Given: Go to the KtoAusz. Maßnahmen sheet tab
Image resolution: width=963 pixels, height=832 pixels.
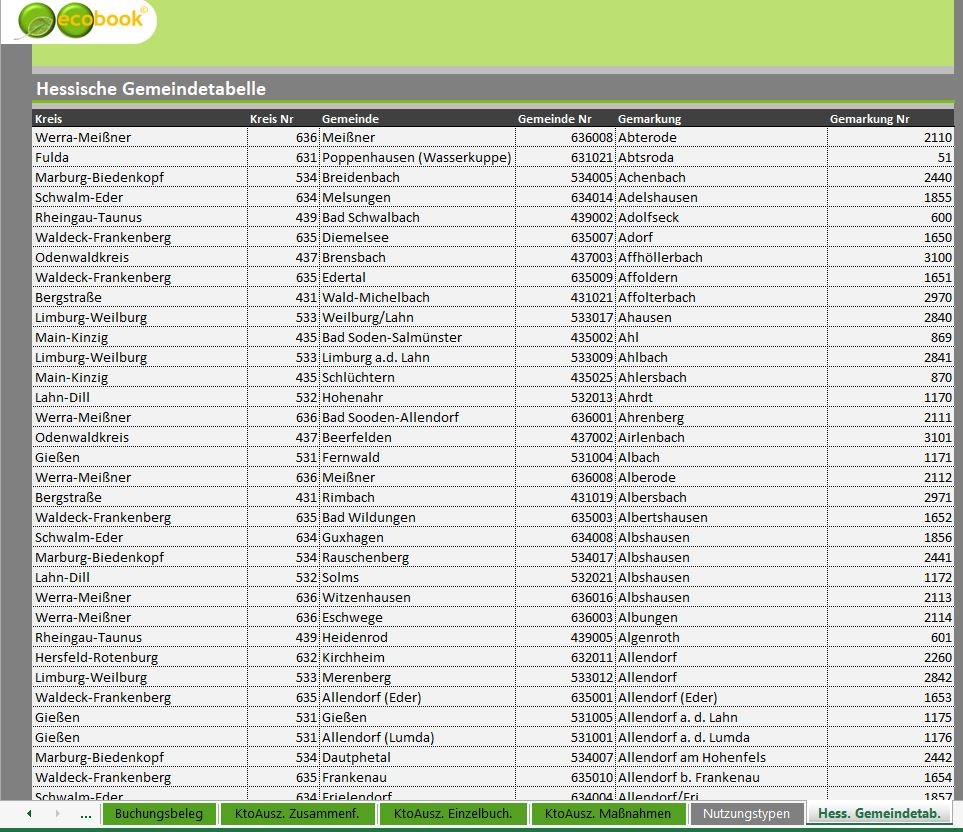Looking at the screenshot, I should (608, 814).
